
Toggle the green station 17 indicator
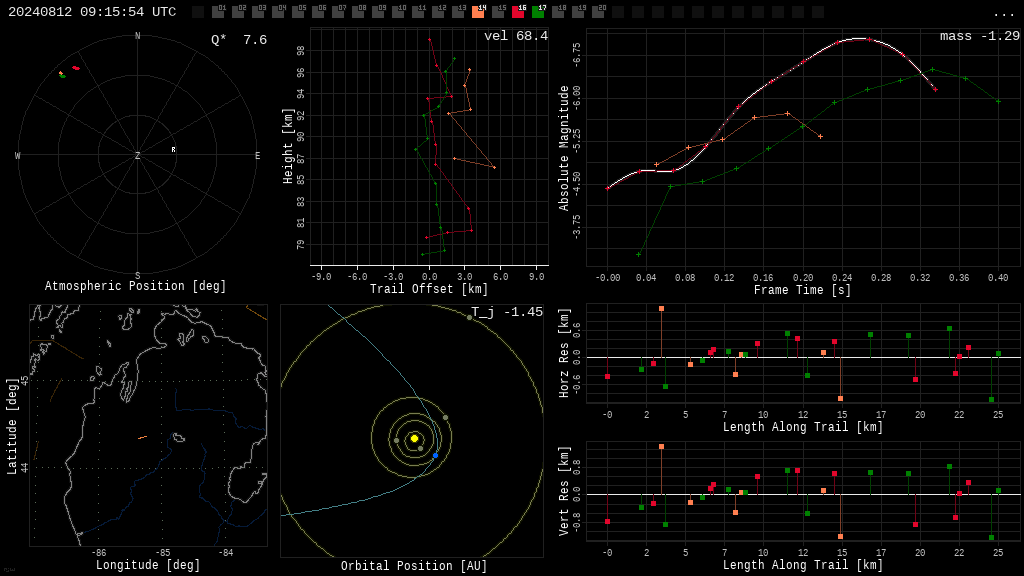539,11
